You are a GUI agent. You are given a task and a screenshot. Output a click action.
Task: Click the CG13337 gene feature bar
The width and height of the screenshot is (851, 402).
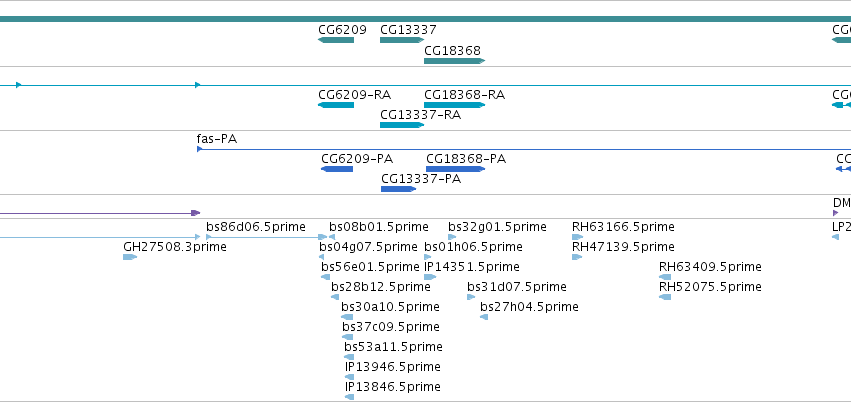[x=402, y=40]
